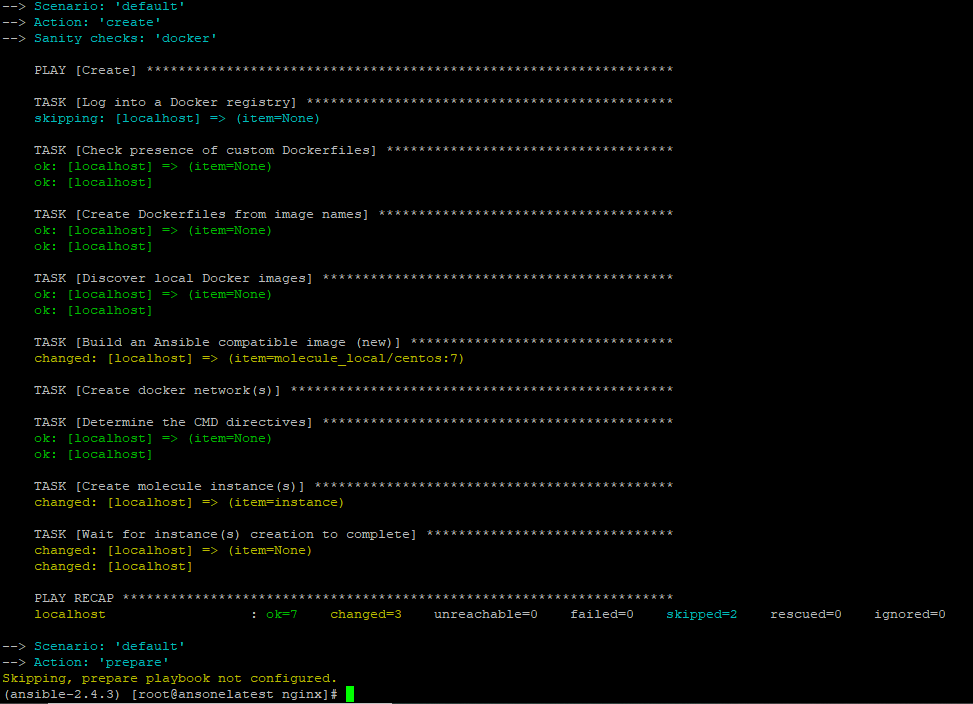Select the item=molecule_local/centos:7 changed line
This screenshot has height=704, width=973.
tap(250, 357)
